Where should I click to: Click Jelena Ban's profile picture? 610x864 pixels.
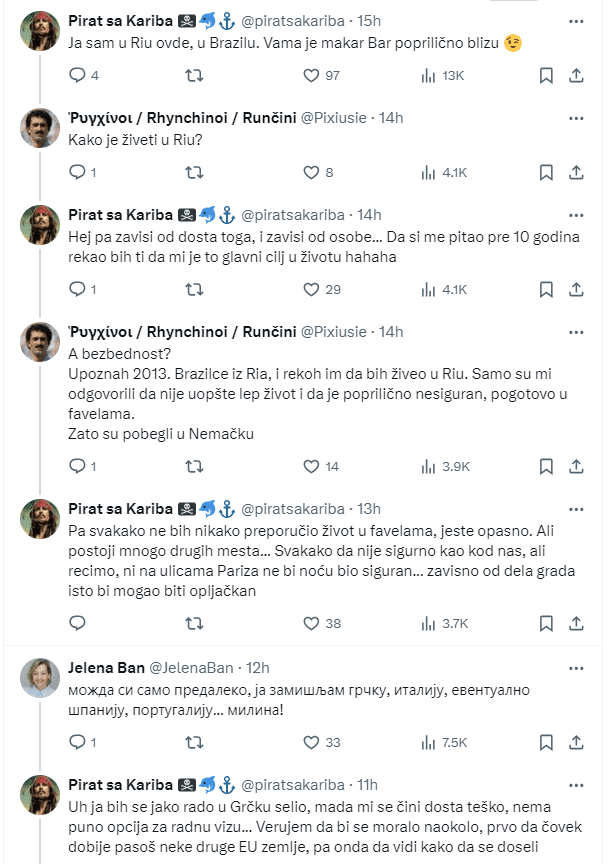point(40,678)
